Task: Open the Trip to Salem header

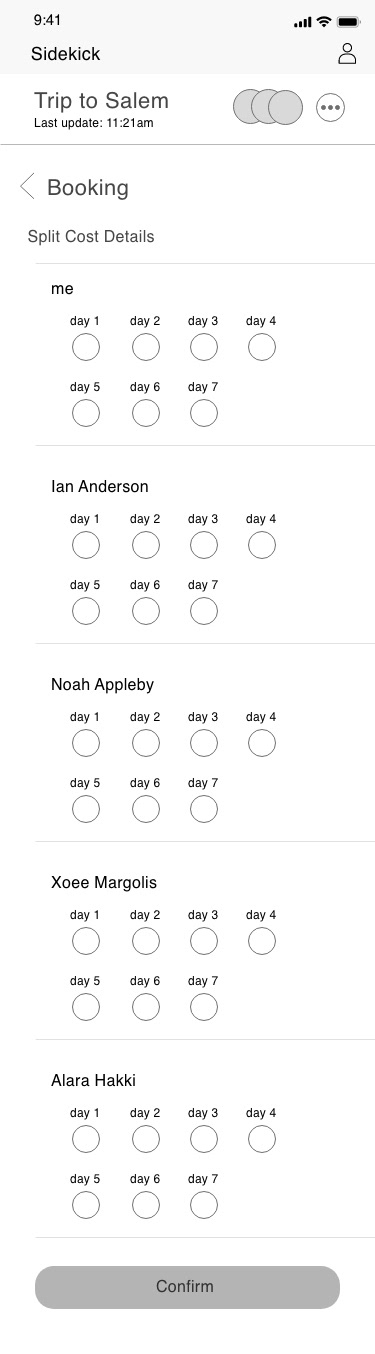Action: (x=101, y=101)
